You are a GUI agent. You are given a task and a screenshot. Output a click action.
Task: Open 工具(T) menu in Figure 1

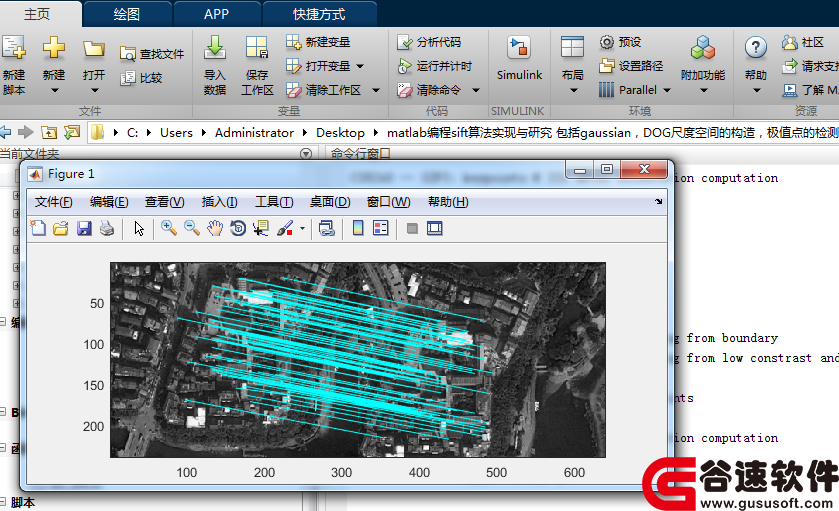coord(274,202)
